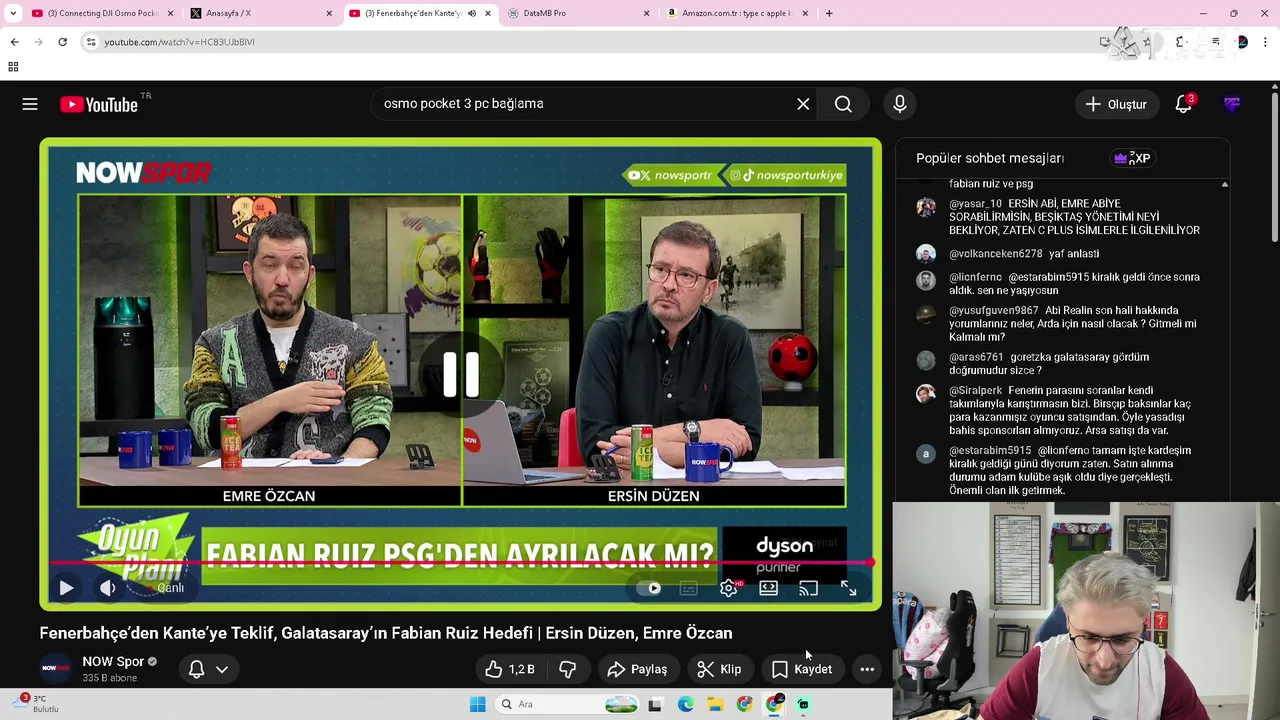The height and width of the screenshot is (720, 1280).
Task: Launch Microsoft Edge from taskbar
Action: (685, 704)
